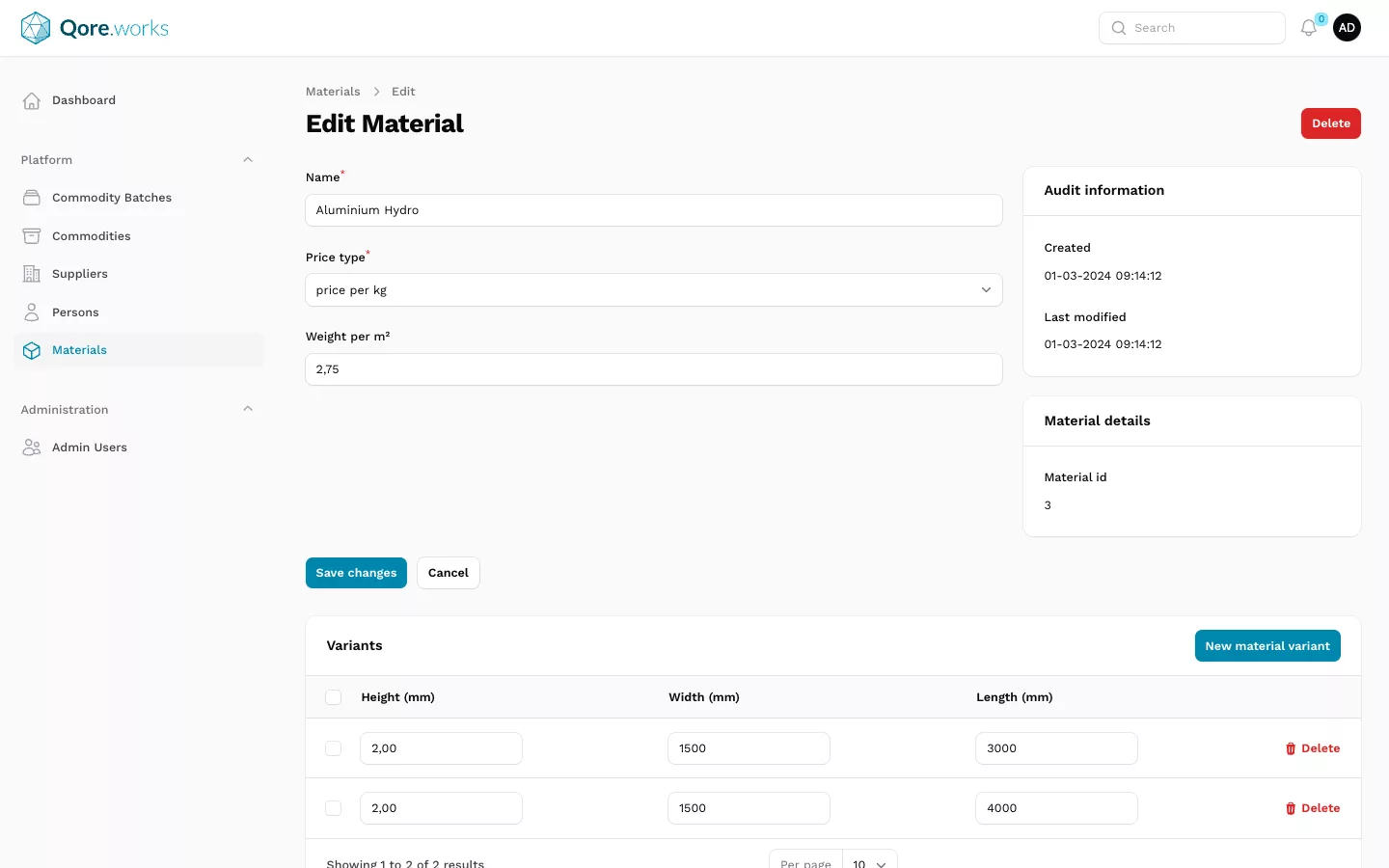Click the Admin Users icon

[x=32, y=448]
